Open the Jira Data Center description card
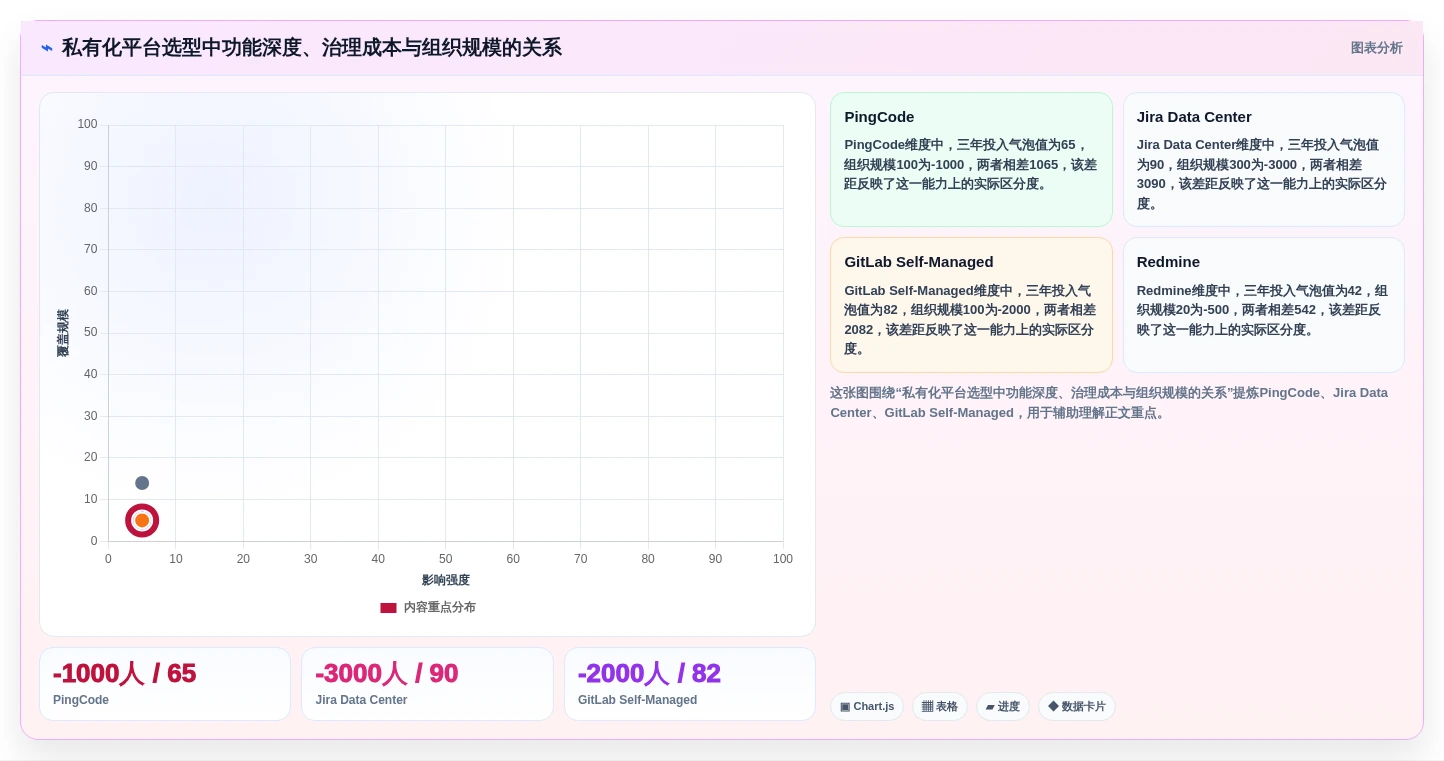 tap(1263, 160)
